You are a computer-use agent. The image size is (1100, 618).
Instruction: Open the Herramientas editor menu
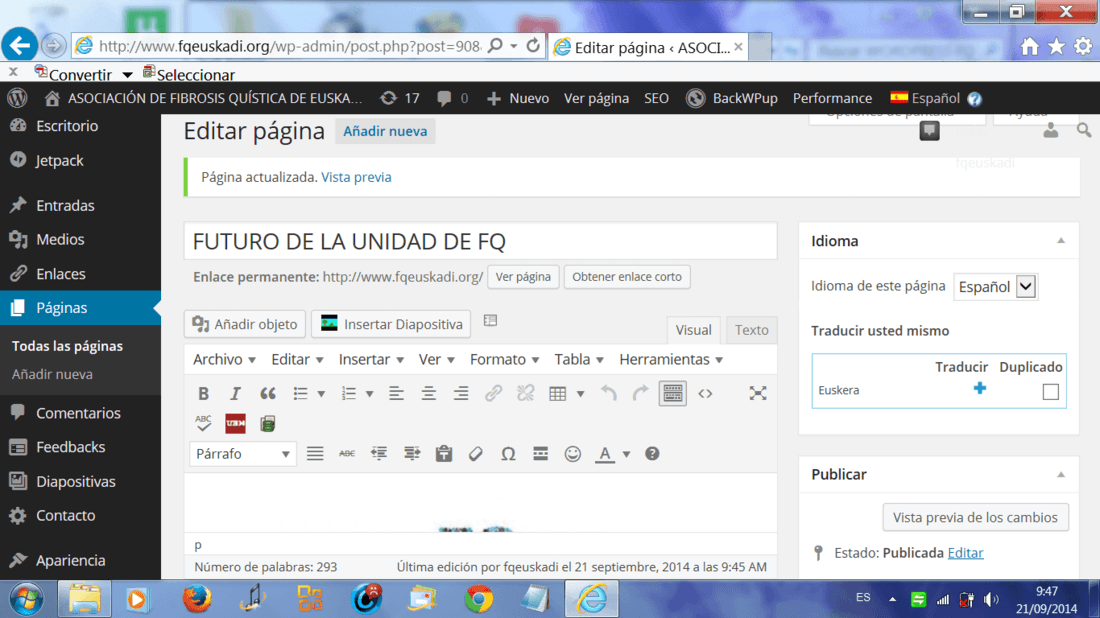tap(671, 359)
